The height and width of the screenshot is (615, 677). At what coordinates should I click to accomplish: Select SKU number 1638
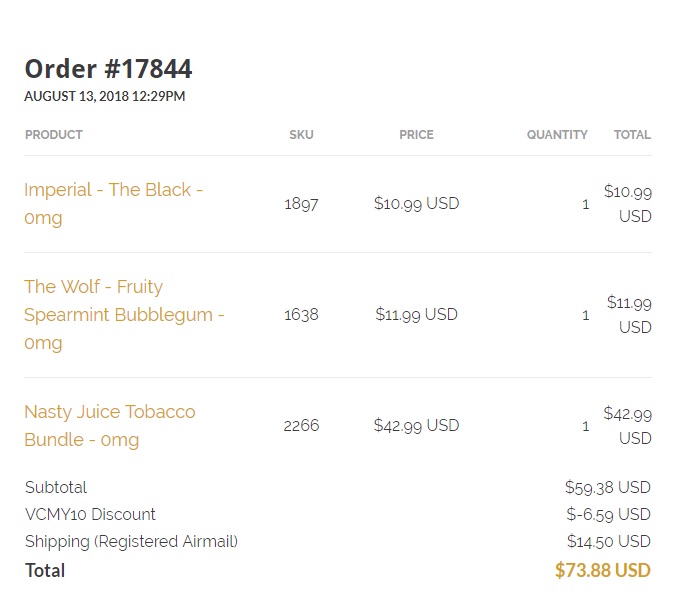[301, 314]
